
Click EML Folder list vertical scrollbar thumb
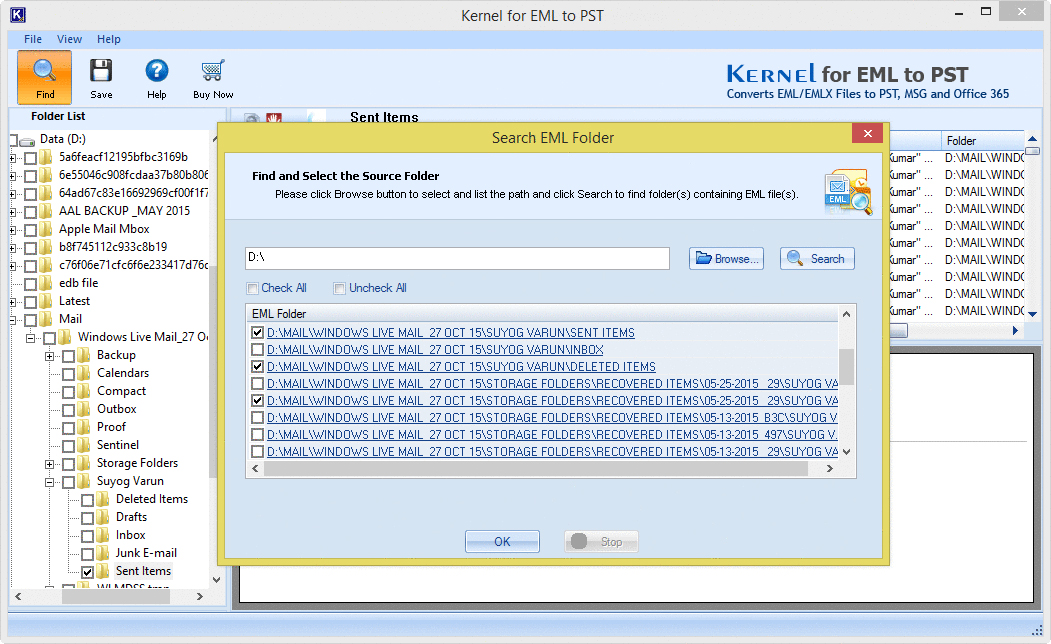point(847,367)
